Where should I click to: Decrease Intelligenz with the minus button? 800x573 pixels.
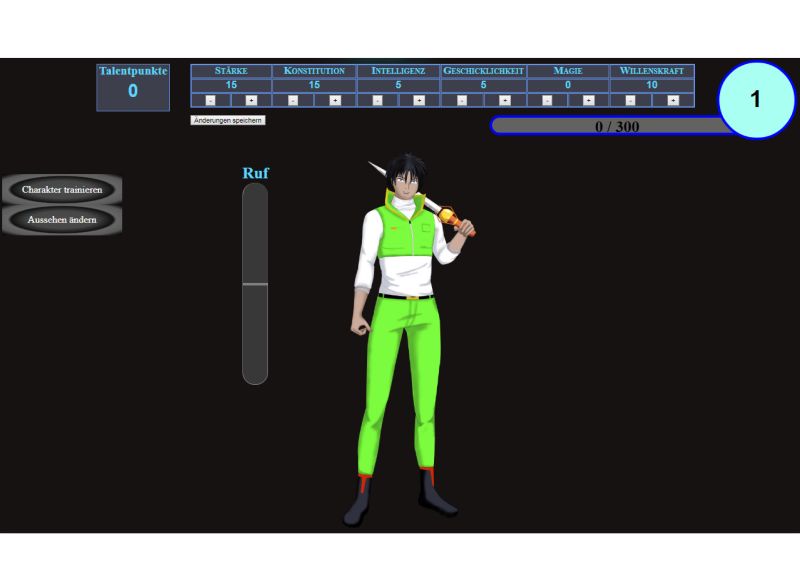tap(377, 100)
